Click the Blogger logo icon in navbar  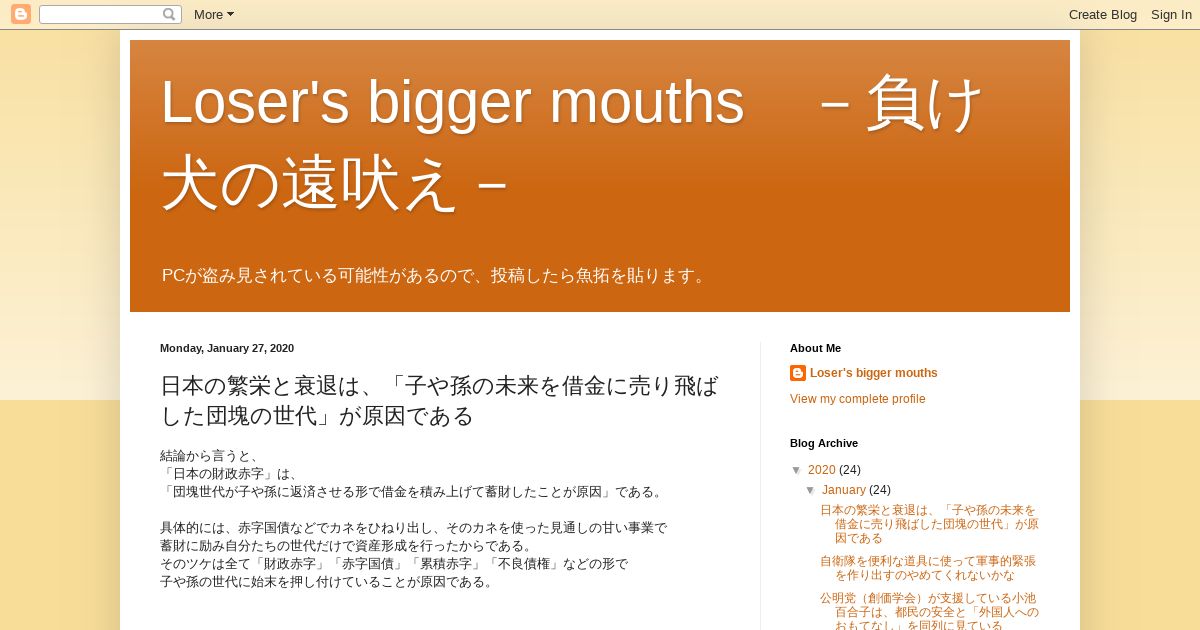coord(21,14)
